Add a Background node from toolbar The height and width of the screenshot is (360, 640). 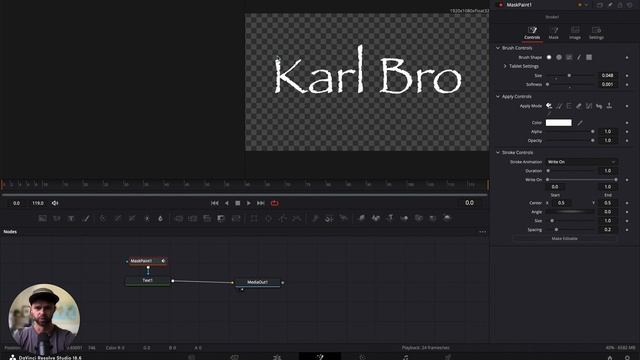point(42,218)
